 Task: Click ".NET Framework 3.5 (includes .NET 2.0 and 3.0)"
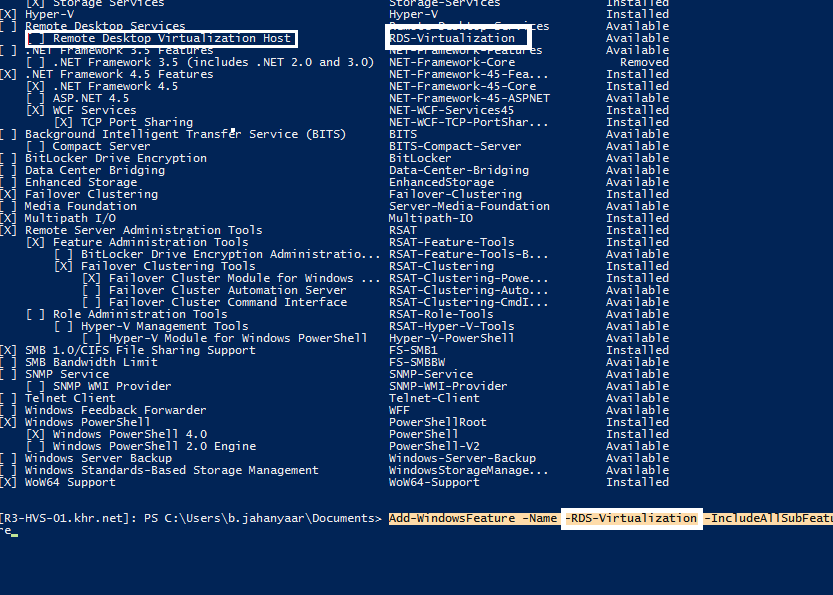click(214, 62)
